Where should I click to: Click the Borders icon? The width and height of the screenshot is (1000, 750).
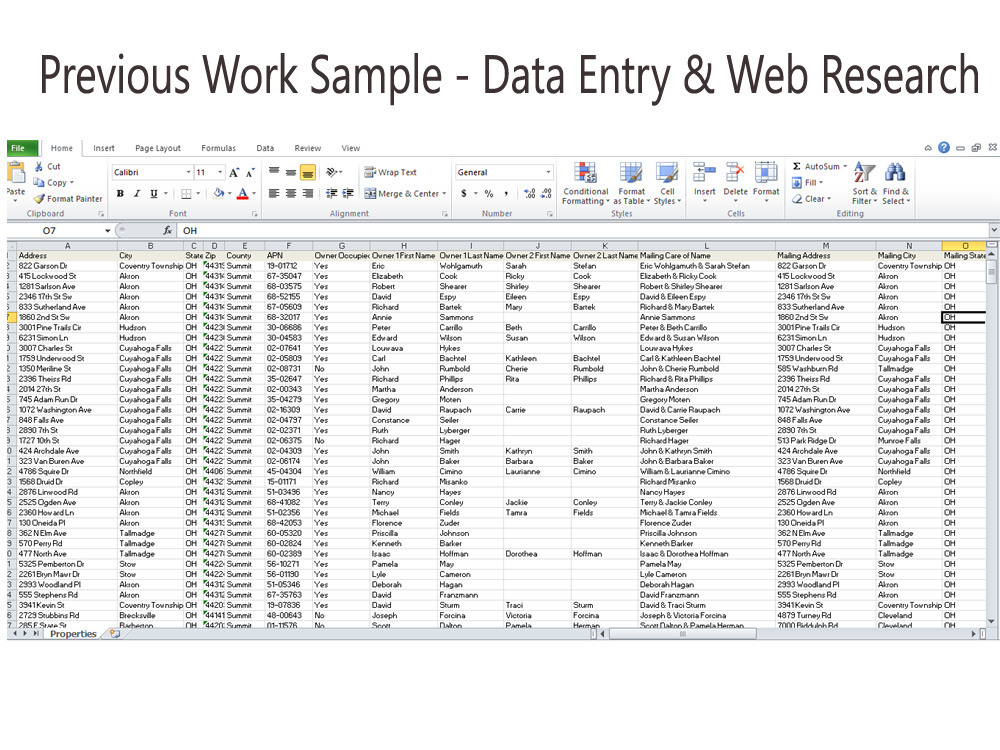[186, 193]
